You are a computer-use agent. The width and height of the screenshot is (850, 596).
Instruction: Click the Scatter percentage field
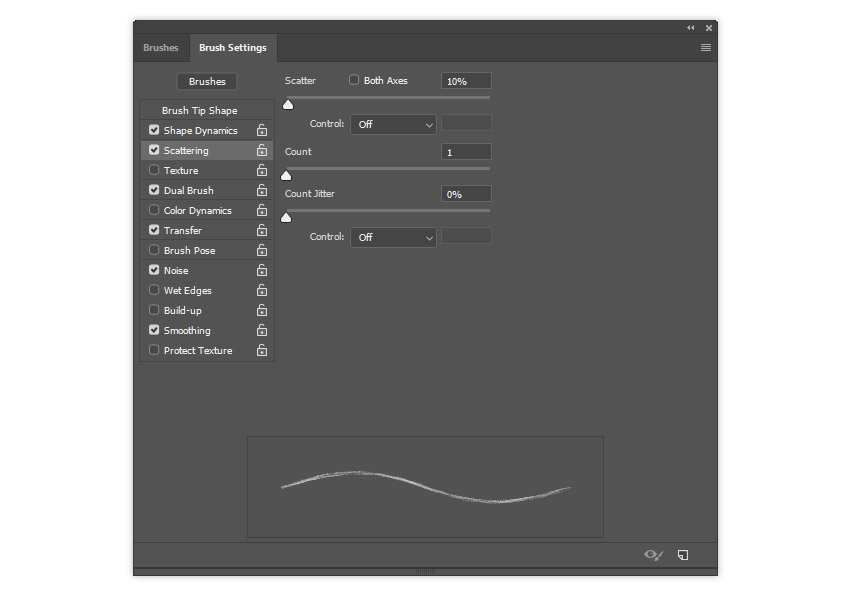tap(466, 81)
